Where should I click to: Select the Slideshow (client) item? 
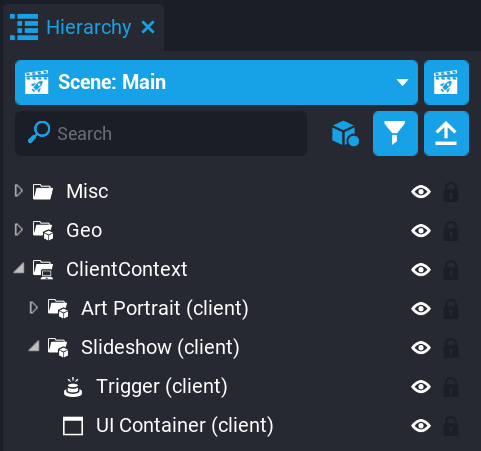(x=160, y=347)
